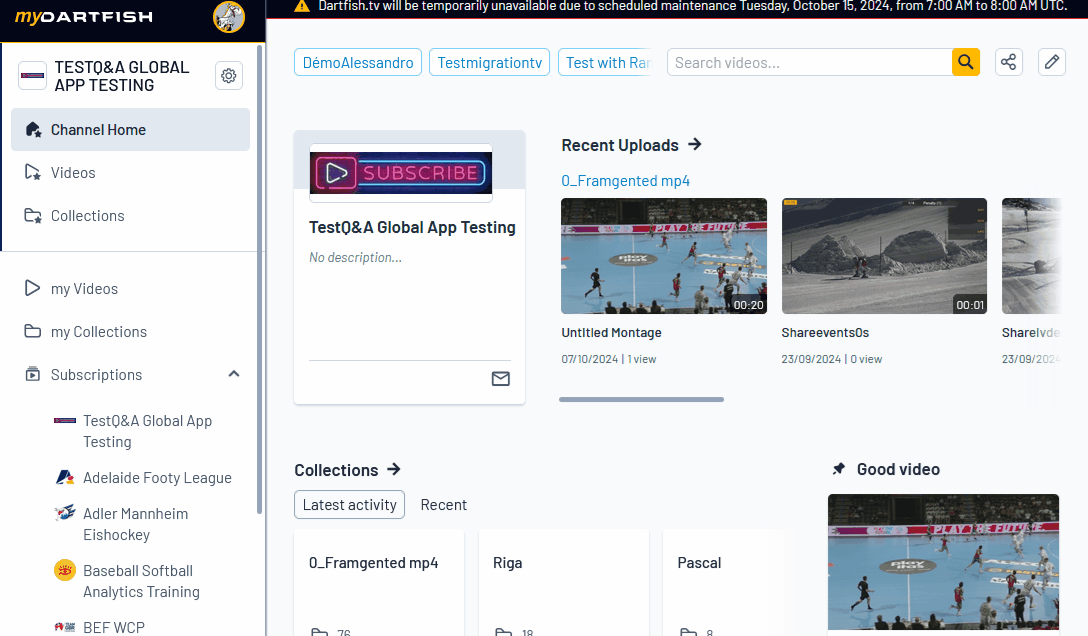The width and height of the screenshot is (1088, 636).
Task: Click the TestQ&A channel logo in sidebar header
Action: pyautogui.click(x=33, y=76)
